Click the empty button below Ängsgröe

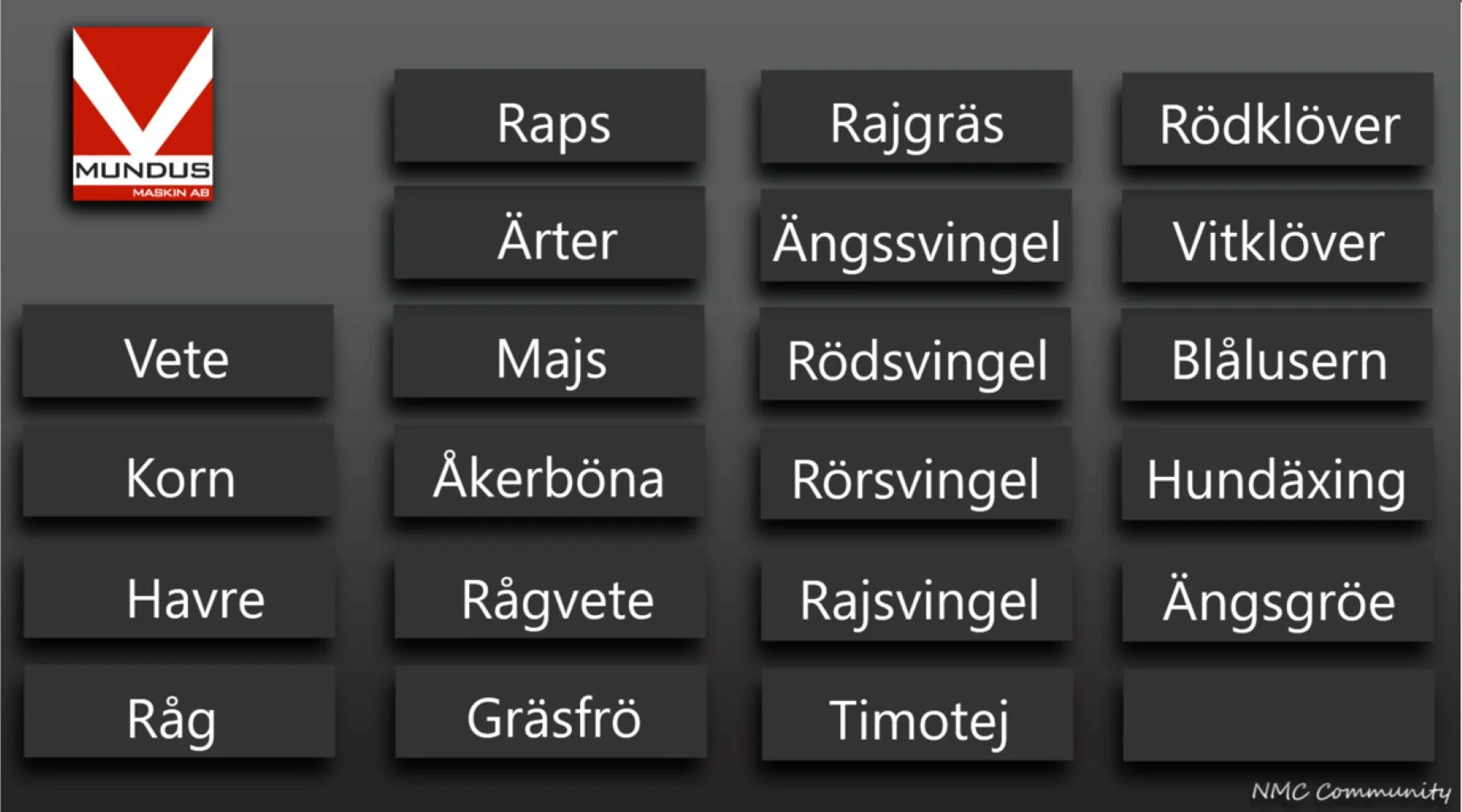pos(1279,715)
